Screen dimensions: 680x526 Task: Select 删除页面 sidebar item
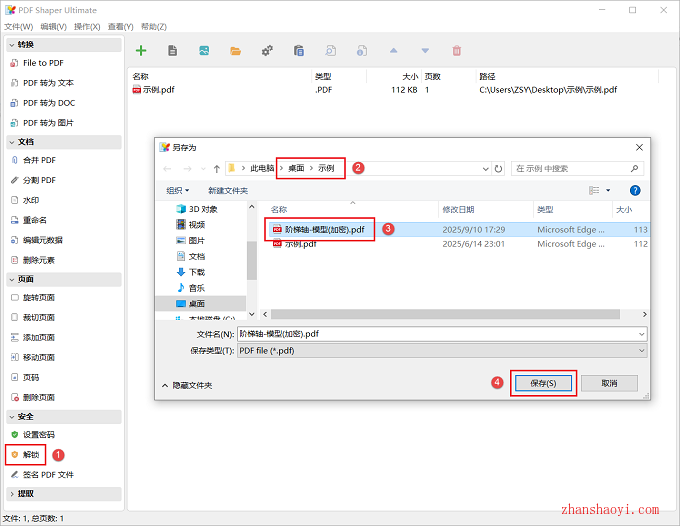pos(39,397)
